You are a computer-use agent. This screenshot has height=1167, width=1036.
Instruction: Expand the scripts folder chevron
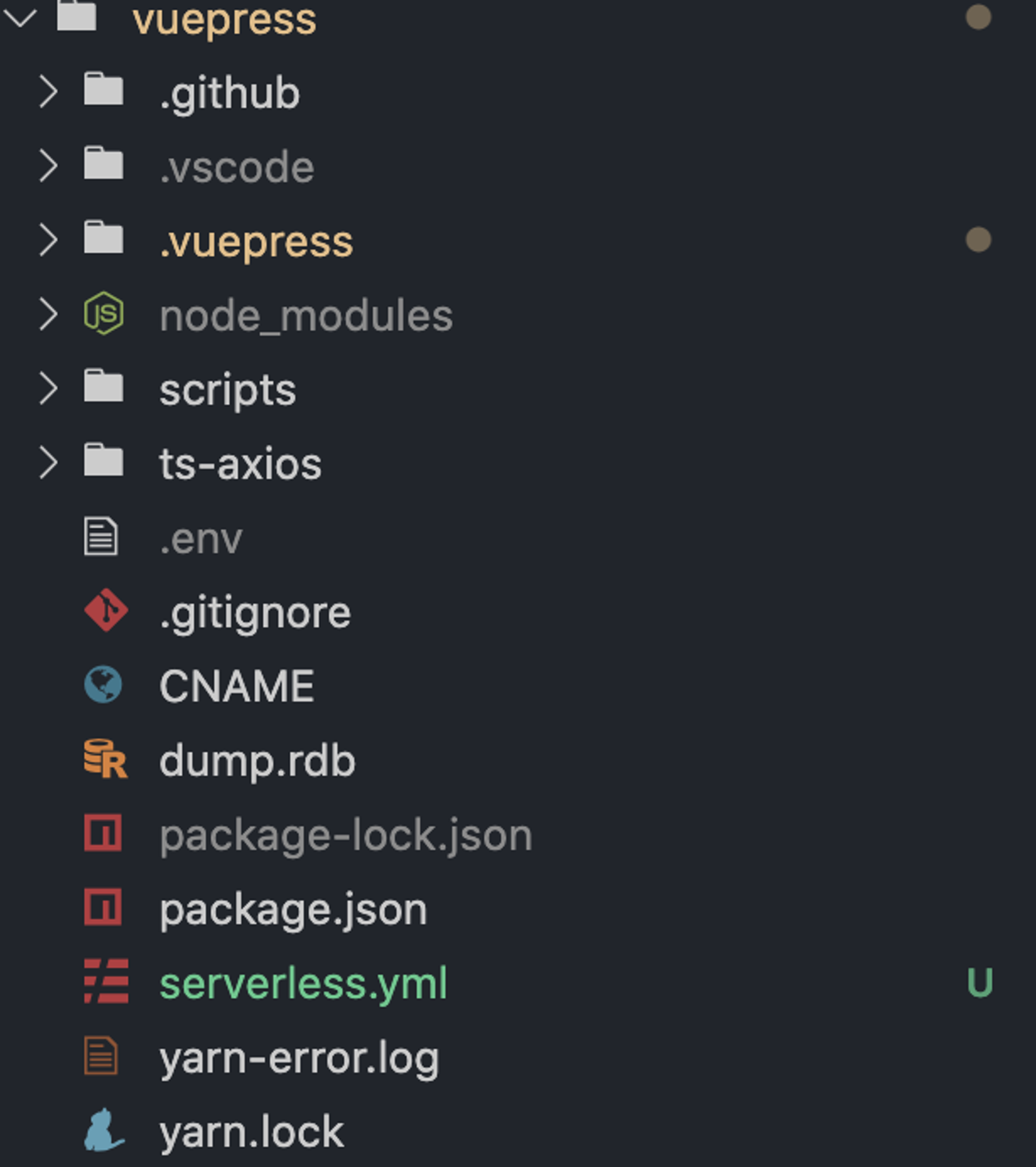[x=48, y=388]
